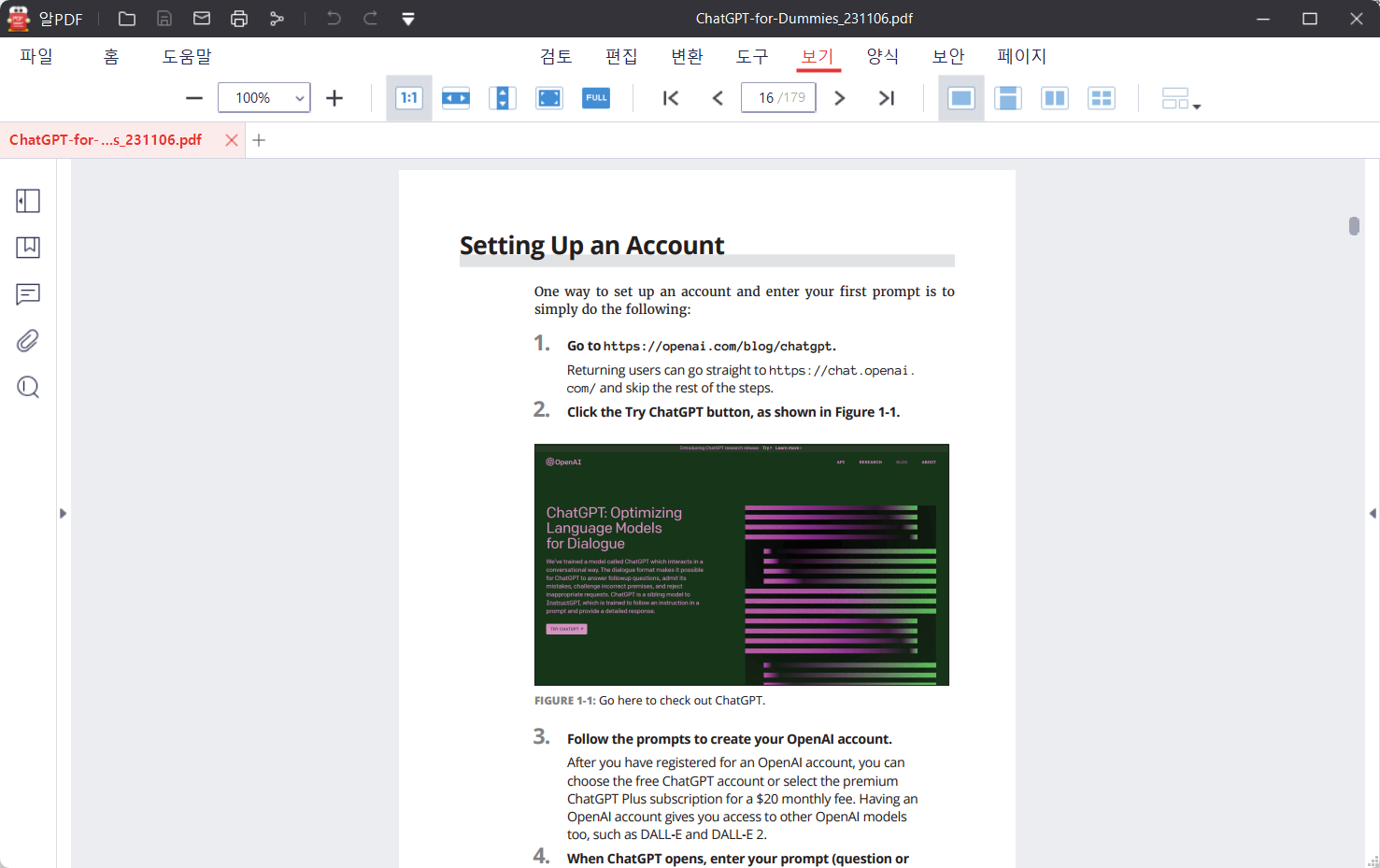Click 'Follow the prompts to create your OpenAI account'
1380x868 pixels.
[x=730, y=739]
